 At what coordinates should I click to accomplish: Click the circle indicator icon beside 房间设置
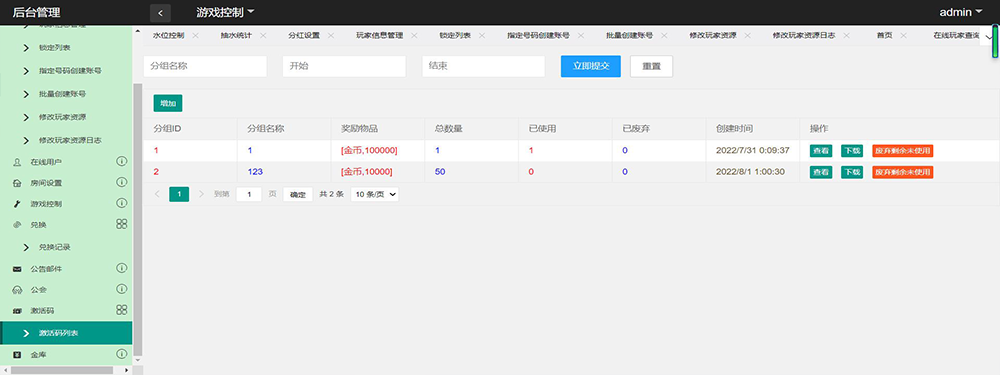coord(122,182)
